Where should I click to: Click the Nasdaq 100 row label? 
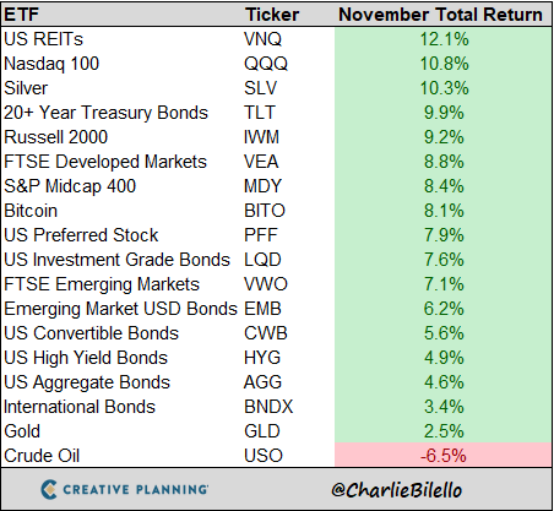click(52, 64)
